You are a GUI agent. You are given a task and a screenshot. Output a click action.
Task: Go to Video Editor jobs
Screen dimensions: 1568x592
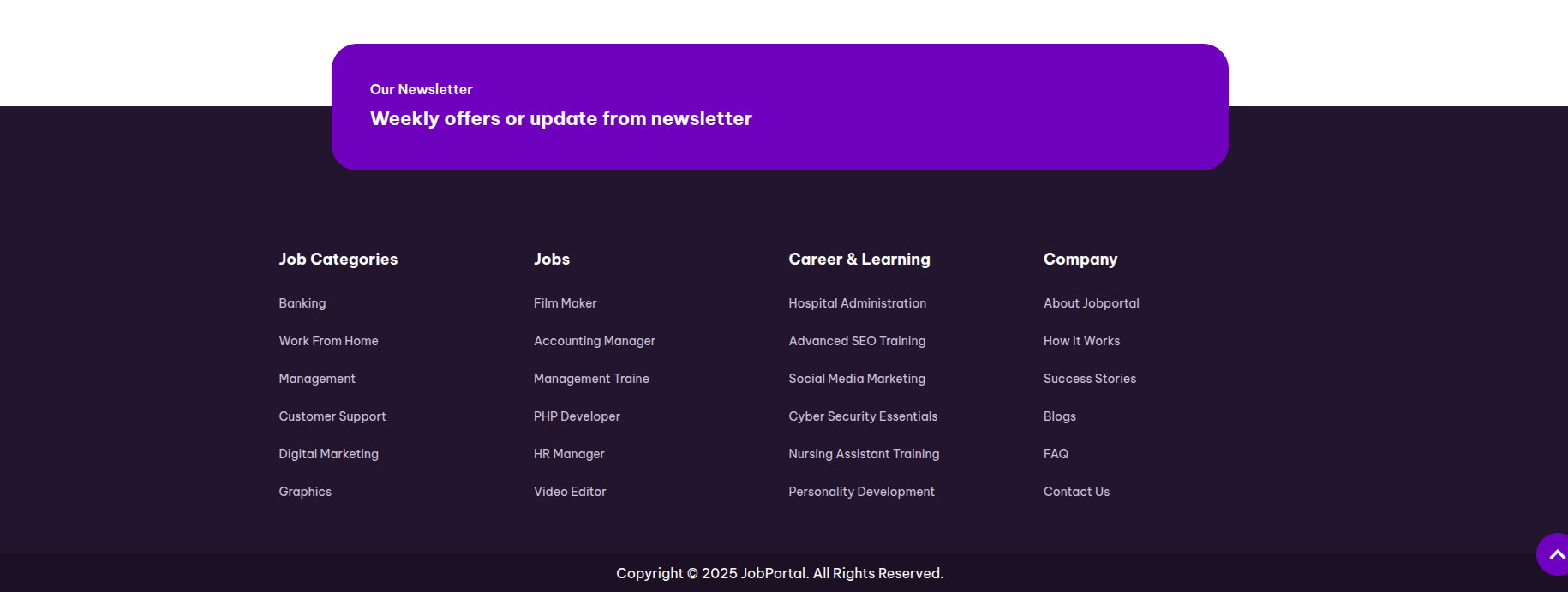coord(569,492)
